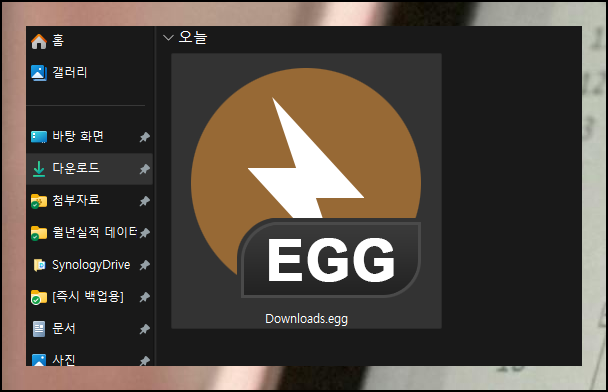
Task: Click the pin next to SynologyDrive
Action: click(x=145, y=265)
